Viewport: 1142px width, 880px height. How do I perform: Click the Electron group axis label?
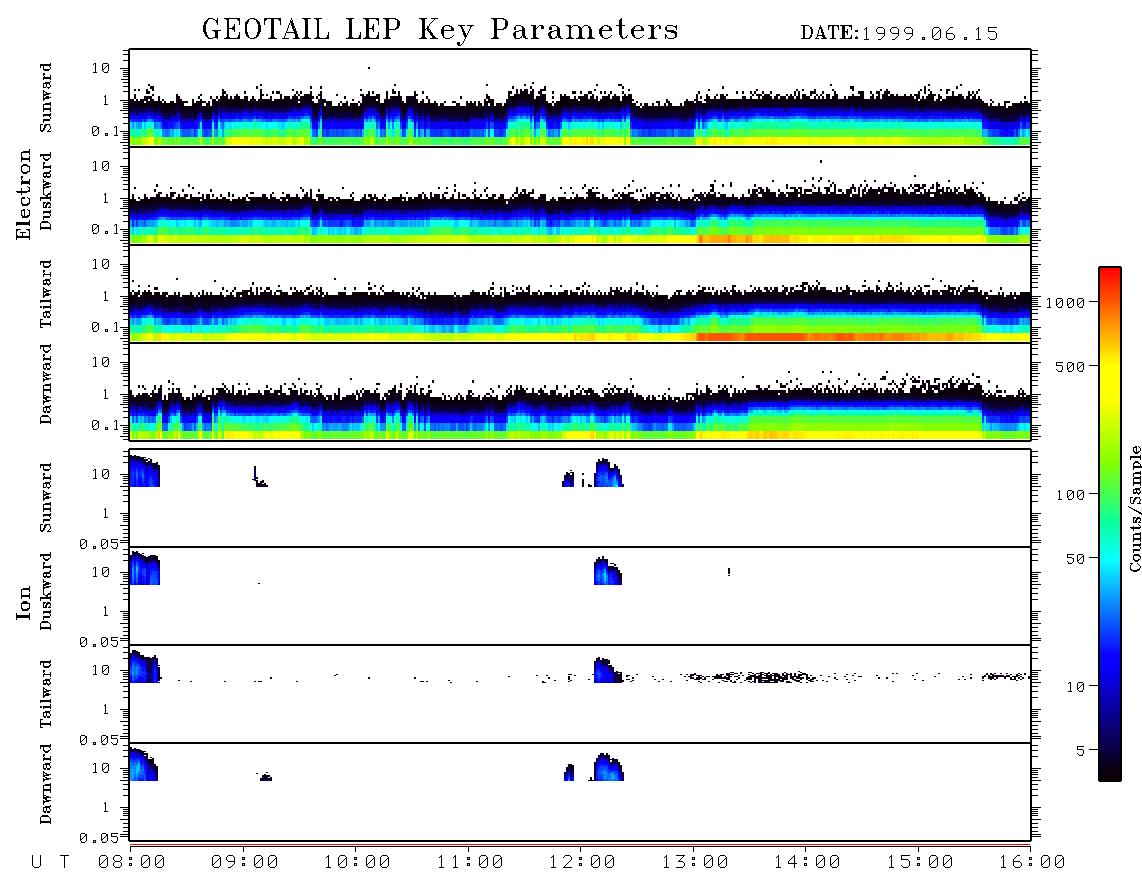[x=23, y=195]
